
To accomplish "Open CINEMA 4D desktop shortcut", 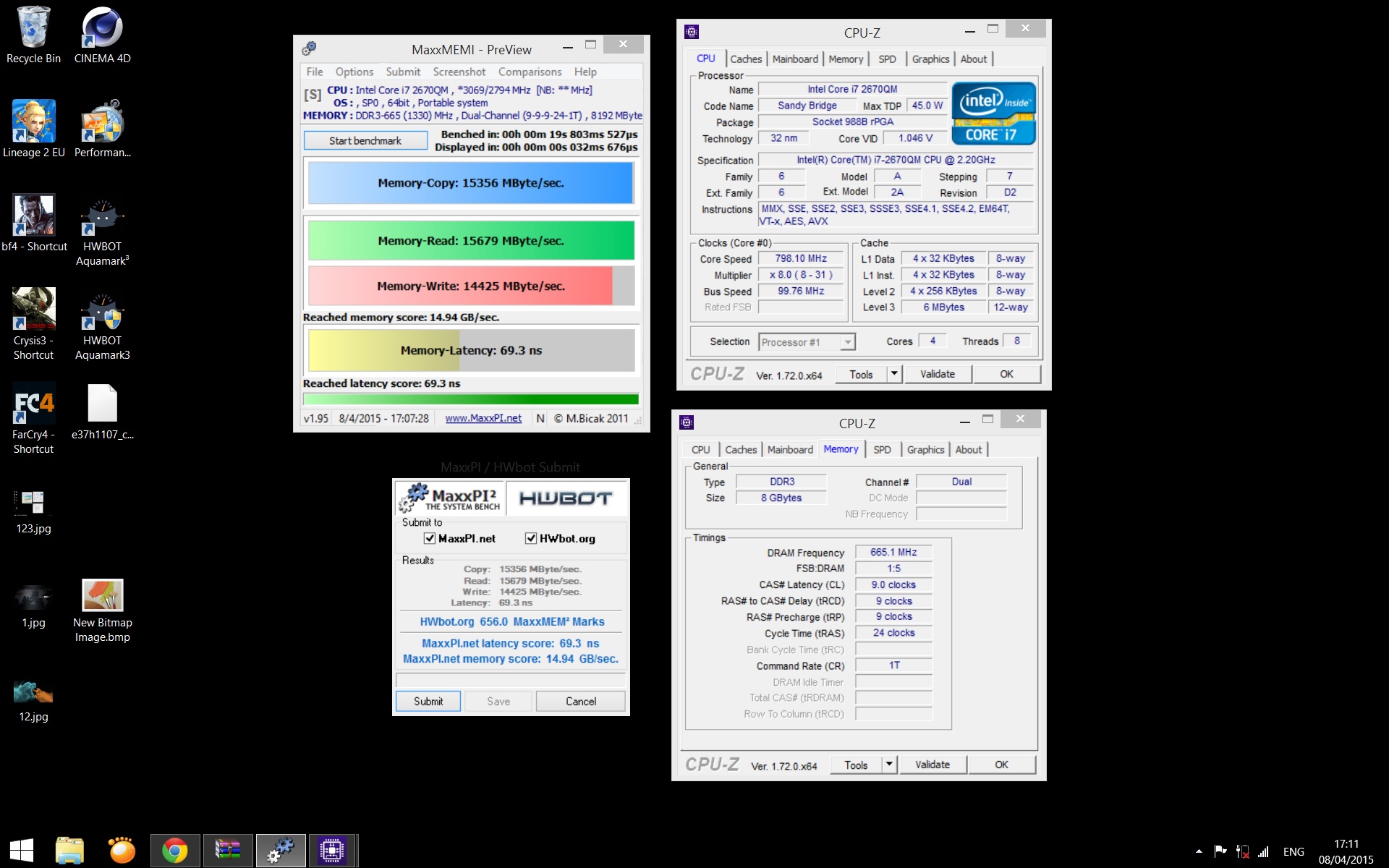I will pos(103,27).
